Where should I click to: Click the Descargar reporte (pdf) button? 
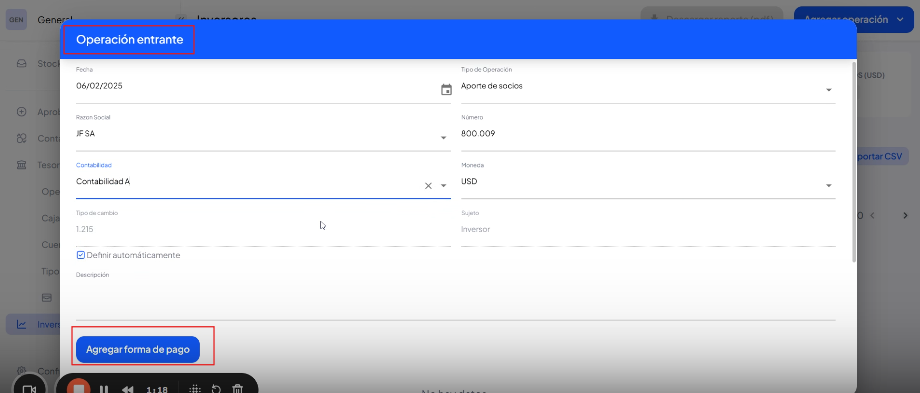[712, 19]
